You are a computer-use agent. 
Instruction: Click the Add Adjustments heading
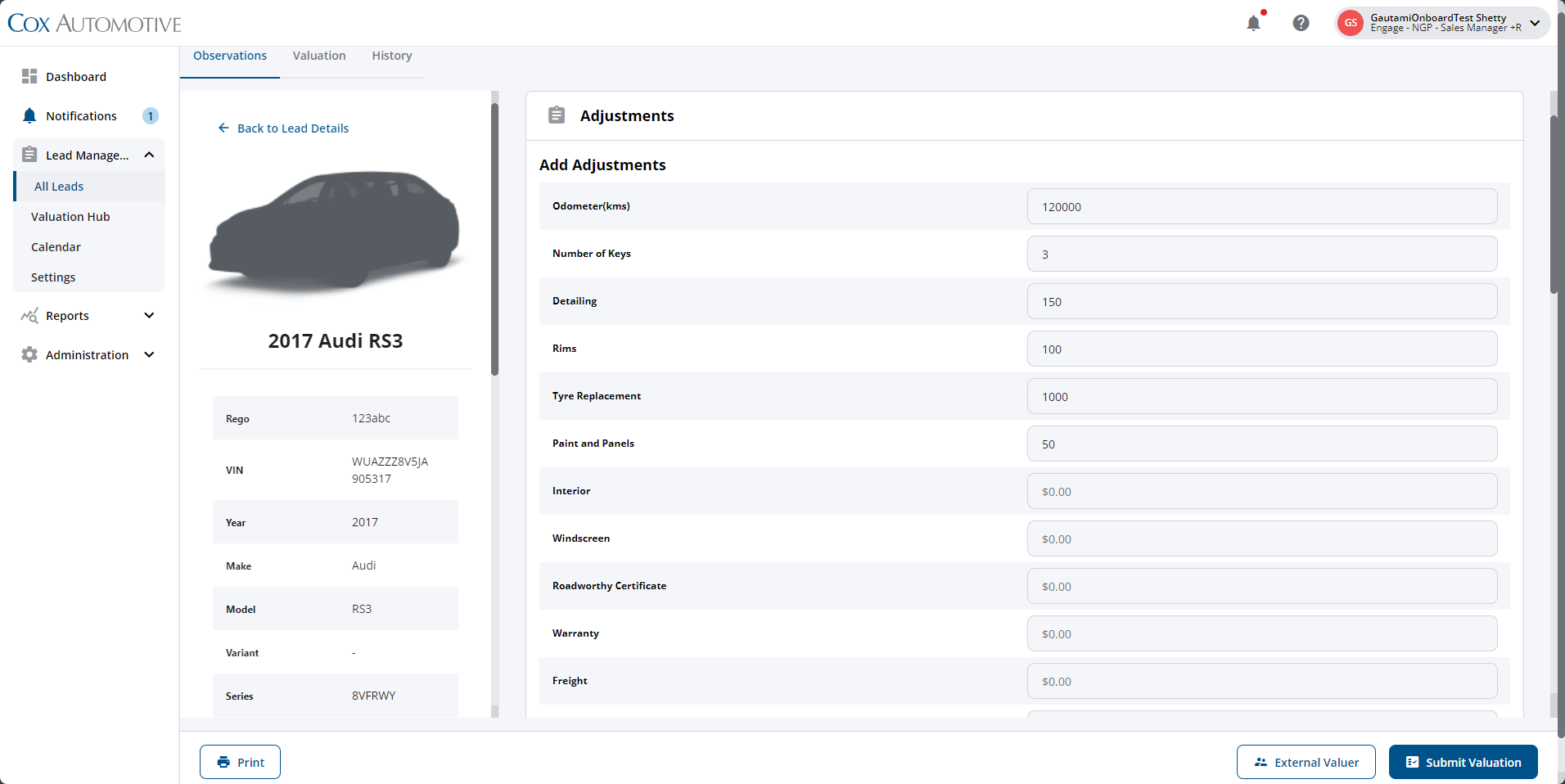(x=602, y=165)
